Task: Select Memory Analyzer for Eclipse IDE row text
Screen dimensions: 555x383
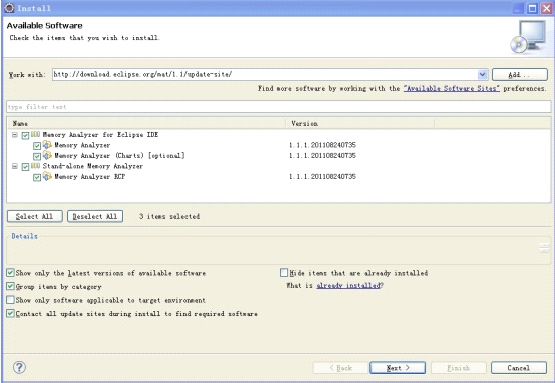Action: click(101, 135)
